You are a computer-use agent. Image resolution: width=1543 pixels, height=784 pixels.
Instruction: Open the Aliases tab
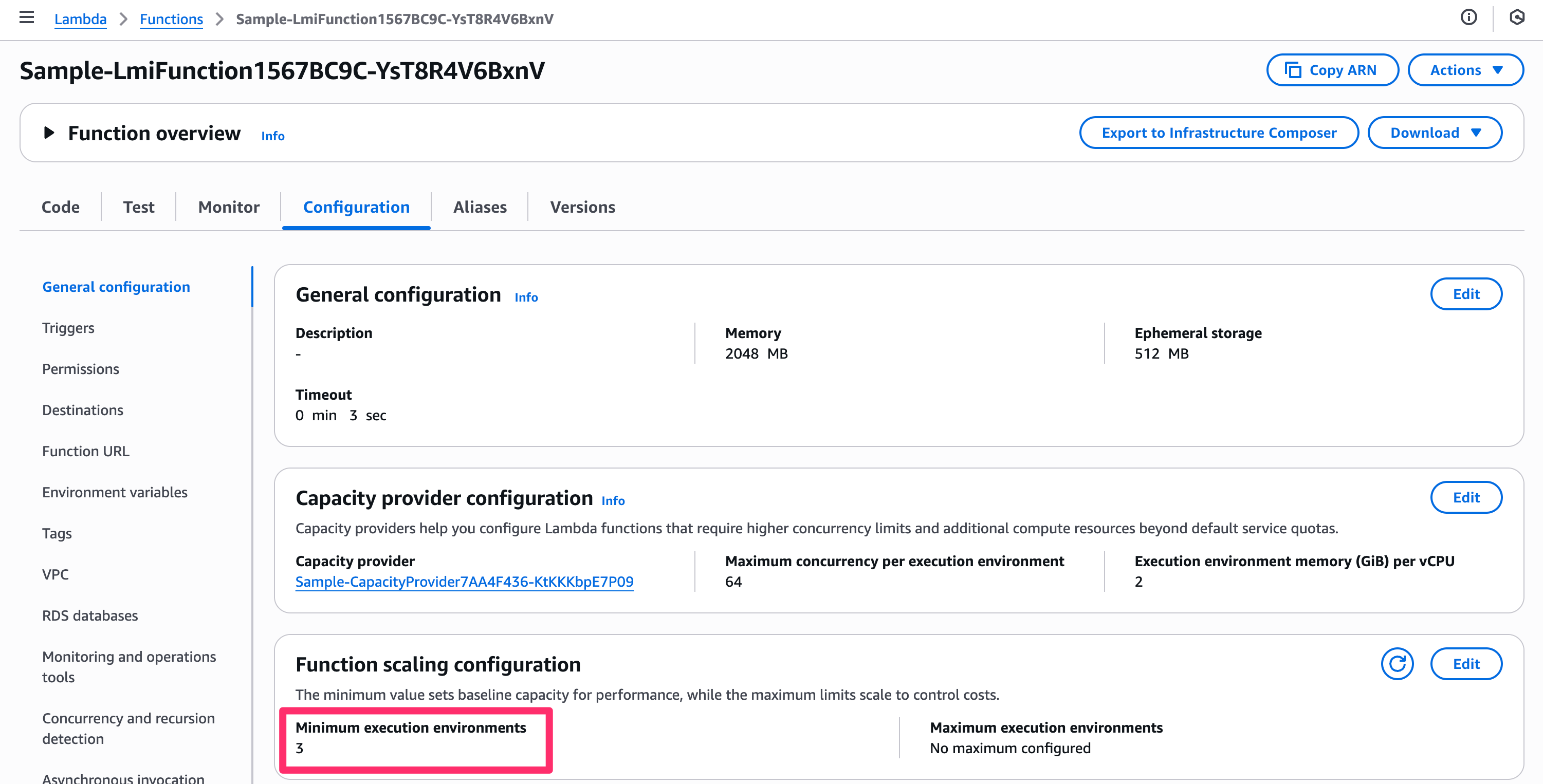tap(479, 207)
